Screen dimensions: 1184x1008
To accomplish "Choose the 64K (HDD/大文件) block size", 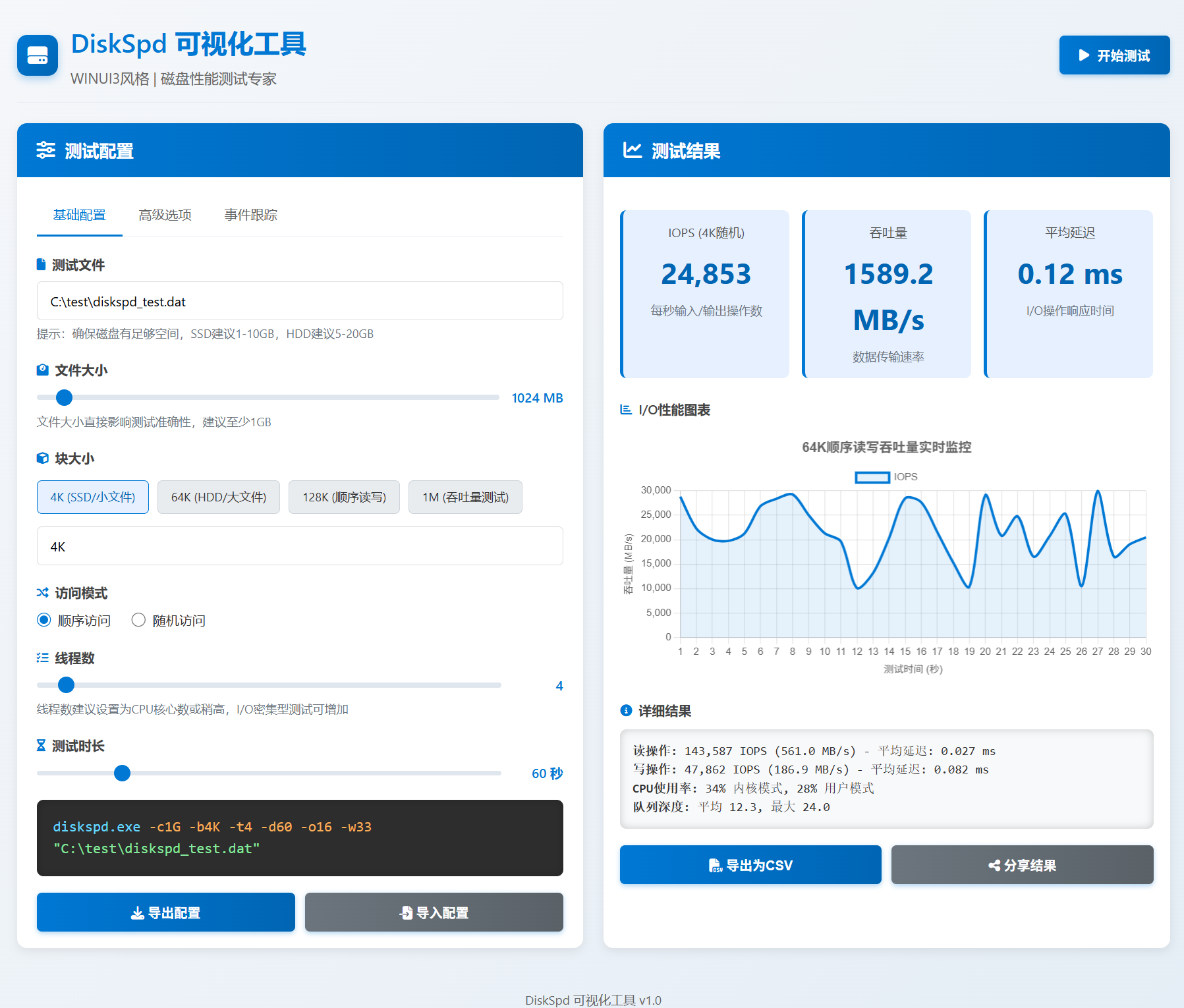I will coord(219,497).
